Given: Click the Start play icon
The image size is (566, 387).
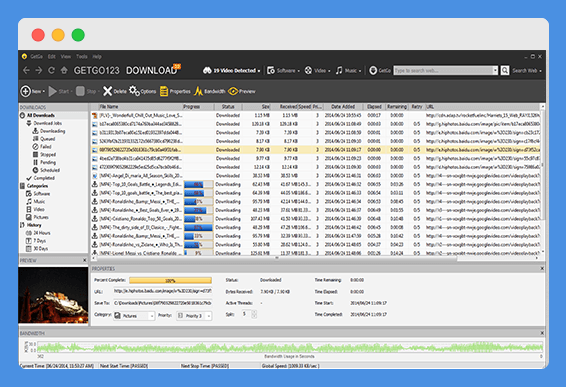Looking at the screenshot, I should coord(53,91).
